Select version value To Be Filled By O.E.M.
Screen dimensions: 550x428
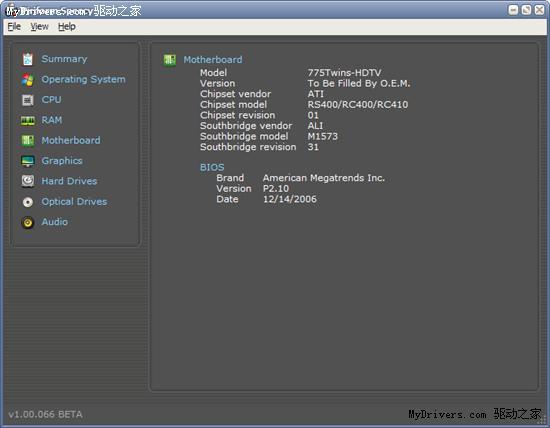pyautogui.click(x=359, y=83)
